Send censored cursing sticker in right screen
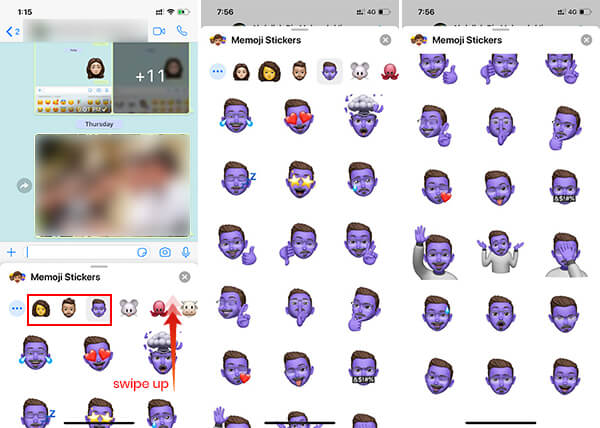Screen dimensions: 600x428 [565, 187]
